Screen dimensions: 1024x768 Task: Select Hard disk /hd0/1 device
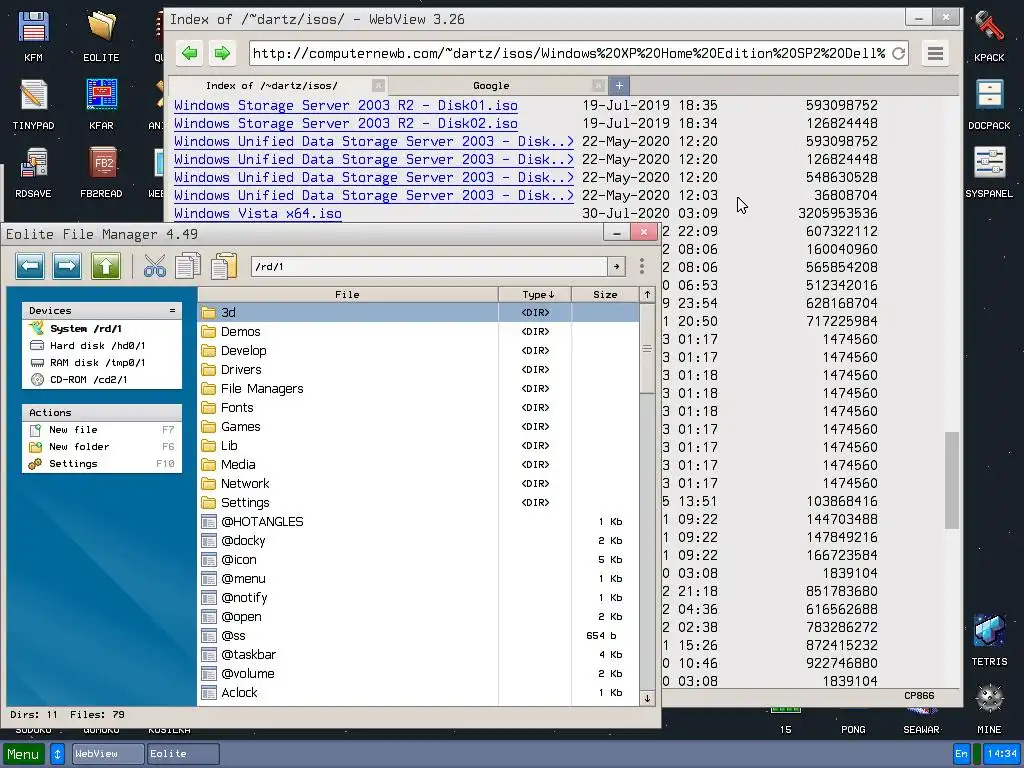102,345
